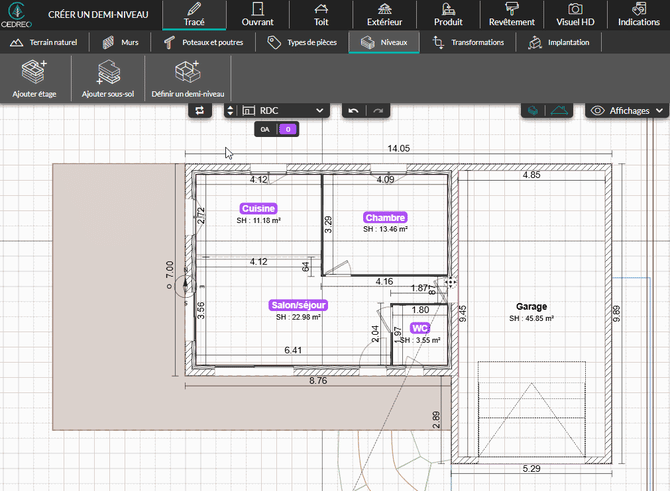Image resolution: width=670 pixels, height=491 pixels.
Task: Click the purple Cuisine room label
Action: (x=258, y=208)
